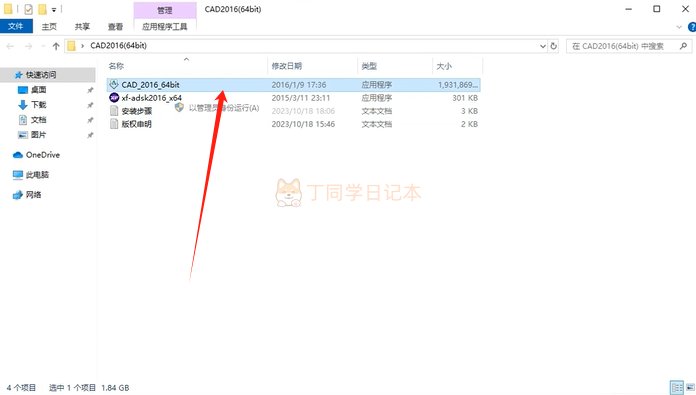Sort by 大小 column header
This screenshot has width=696, height=395.
[x=444, y=66]
